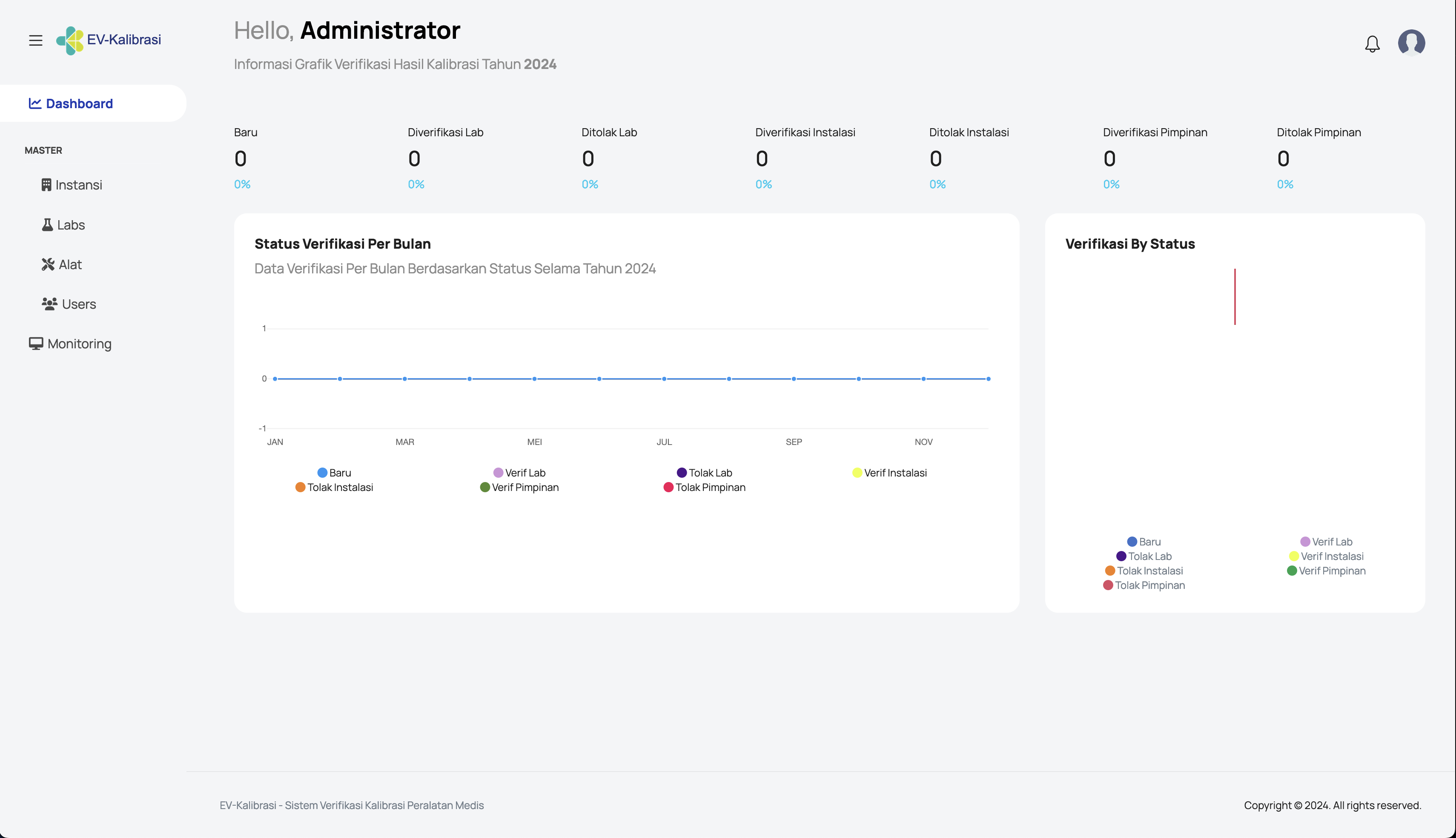Select the Dashboard menu item
The width and height of the screenshot is (1456, 838).
coord(79,103)
